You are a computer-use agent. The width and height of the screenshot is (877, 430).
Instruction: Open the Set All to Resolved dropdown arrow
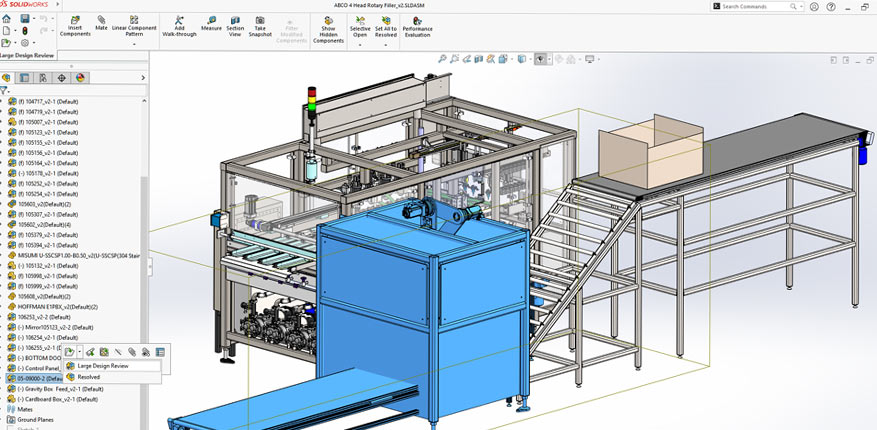[386, 44]
